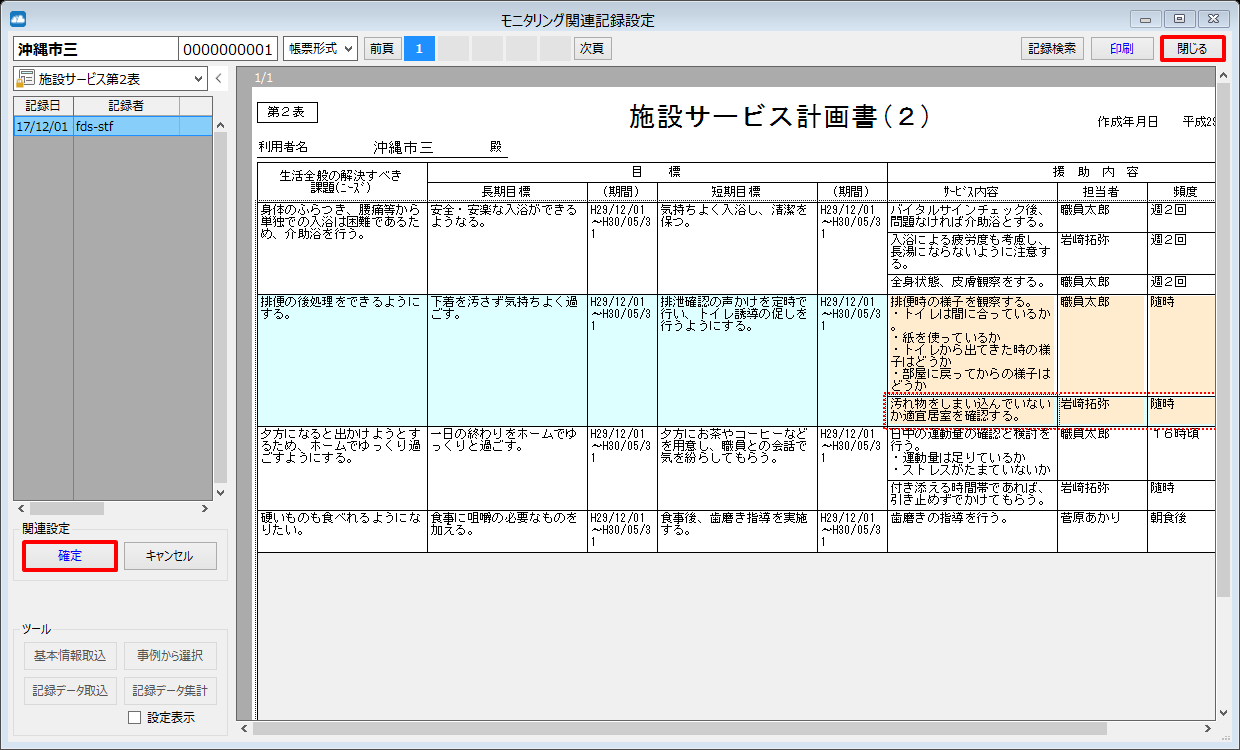The image size is (1240, 750).
Task: Click the cloud app icon in title bar
Action: point(18,19)
